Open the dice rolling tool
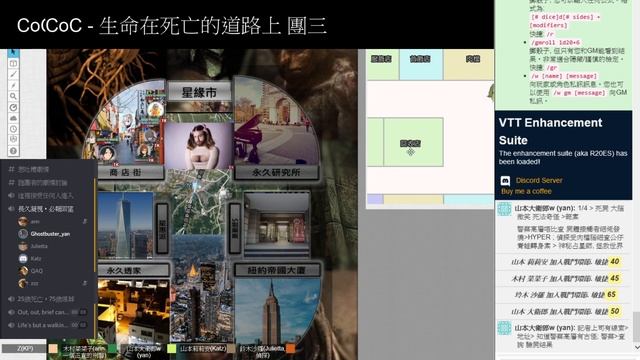The image size is (640, 360). tap(13, 140)
